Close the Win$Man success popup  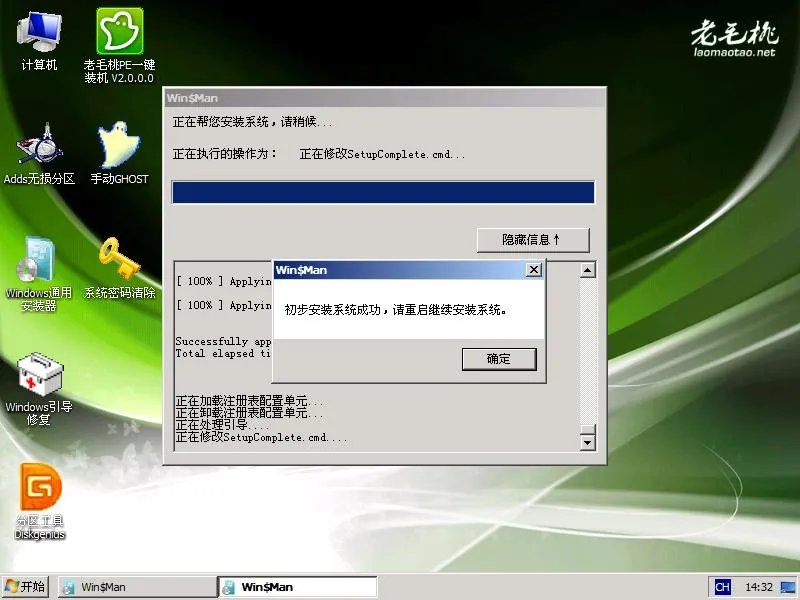533,269
